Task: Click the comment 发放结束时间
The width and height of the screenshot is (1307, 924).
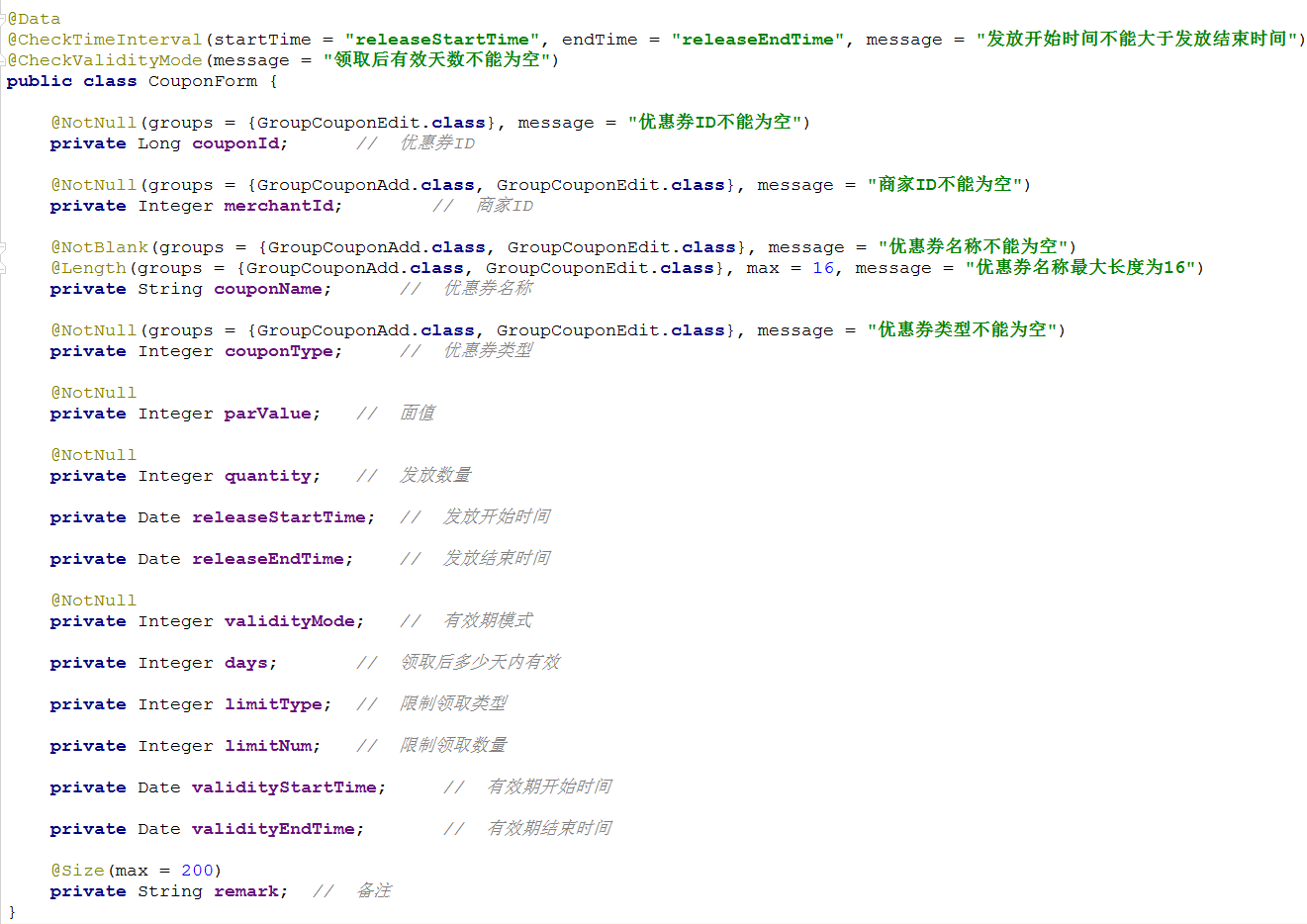Action: [x=497, y=559]
